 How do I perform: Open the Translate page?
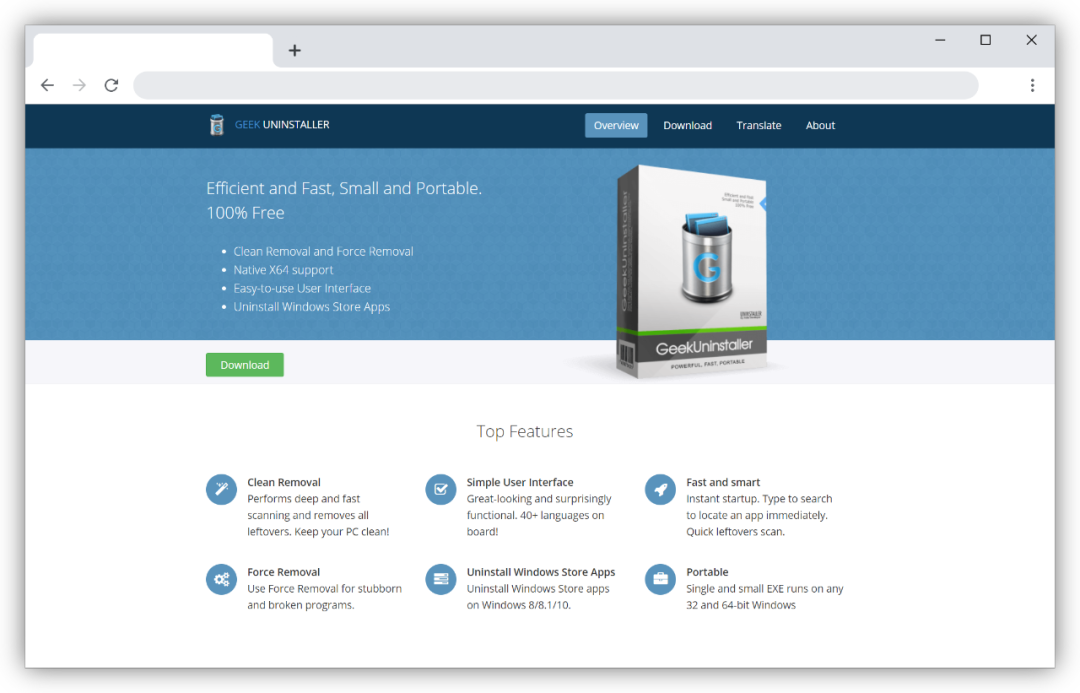(x=758, y=125)
